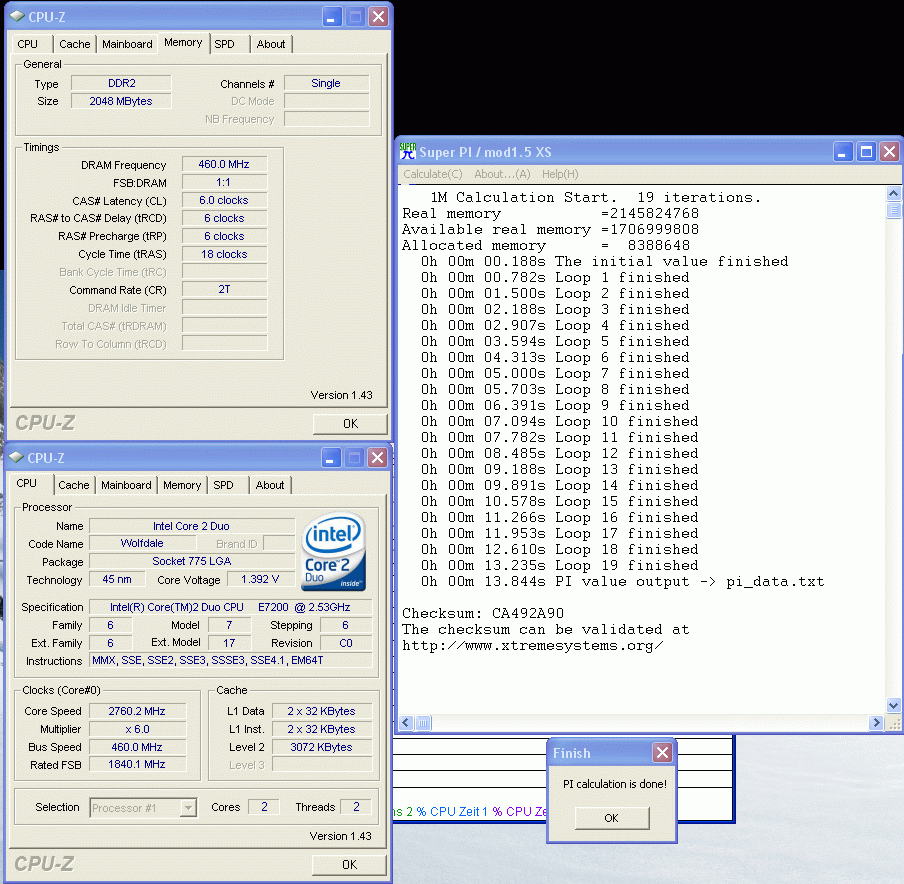Open the Cache tab in the bottom CPU-Z window
This screenshot has height=884, width=904.
click(74, 486)
